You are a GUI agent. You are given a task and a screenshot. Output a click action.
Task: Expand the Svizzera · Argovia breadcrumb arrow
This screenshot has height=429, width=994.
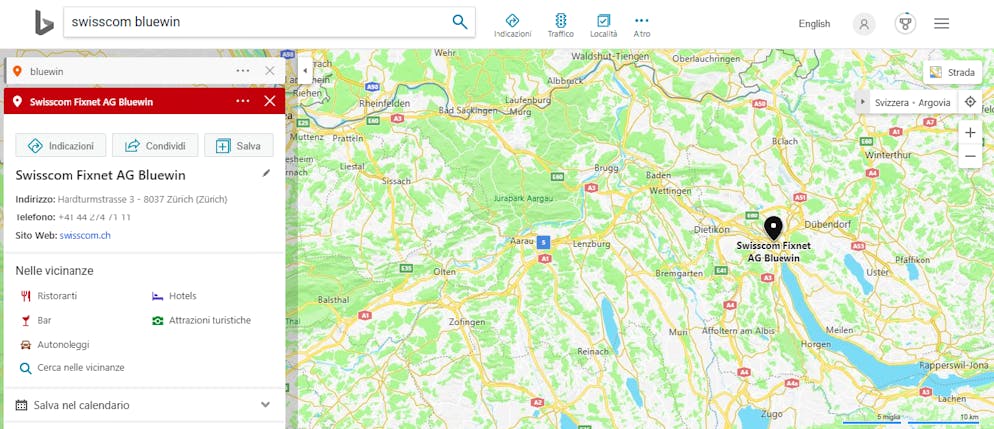tap(862, 102)
